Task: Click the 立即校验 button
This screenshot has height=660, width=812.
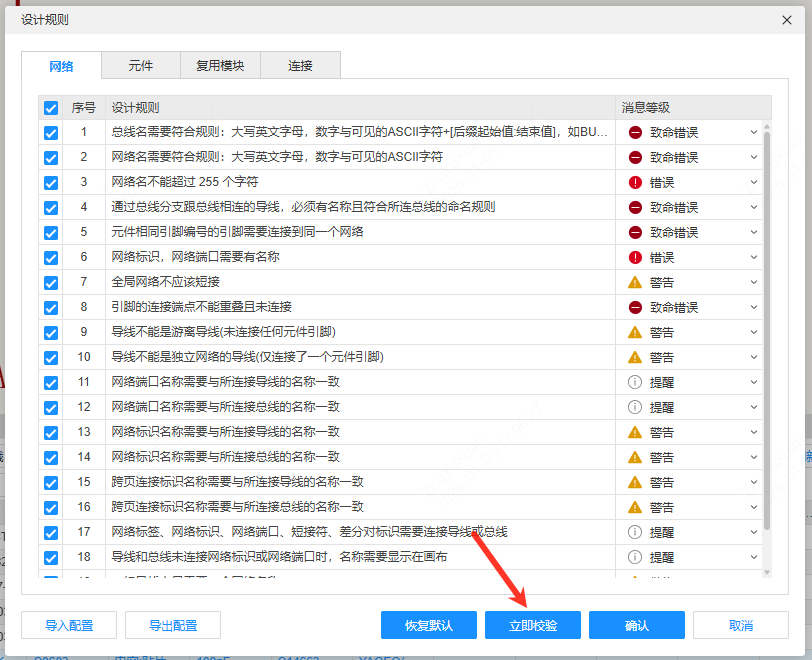Action: [x=532, y=625]
